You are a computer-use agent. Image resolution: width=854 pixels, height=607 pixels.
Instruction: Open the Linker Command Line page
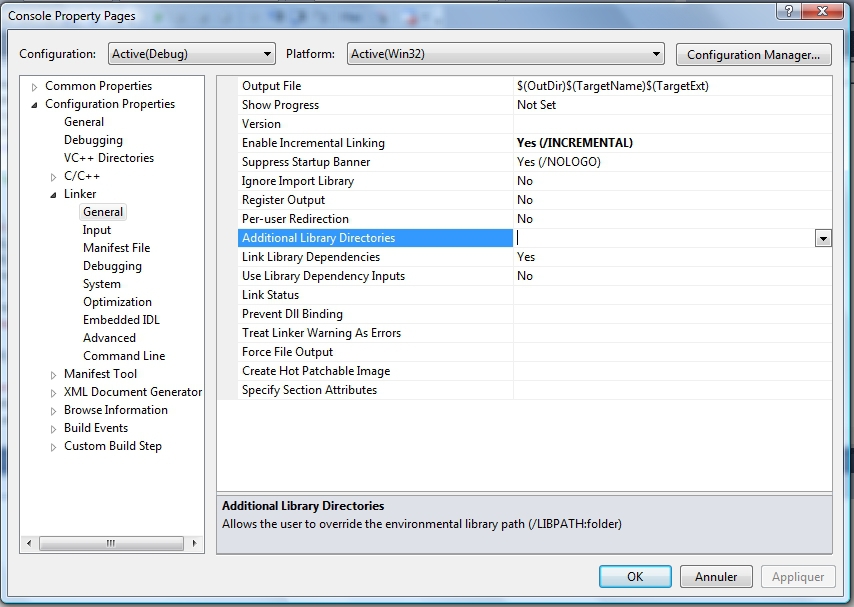tap(124, 356)
